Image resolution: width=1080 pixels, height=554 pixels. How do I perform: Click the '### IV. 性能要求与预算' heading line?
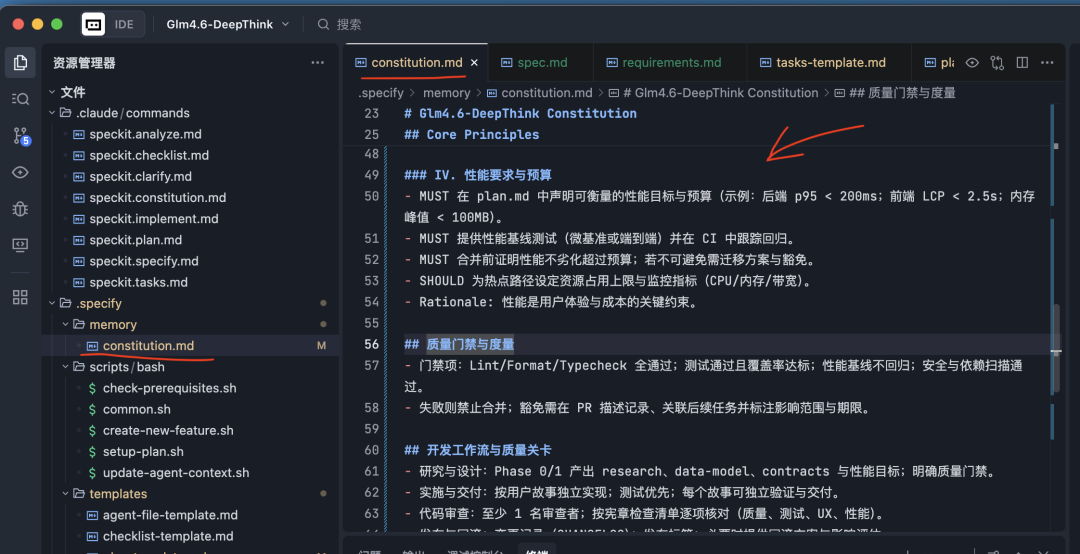coord(477,175)
